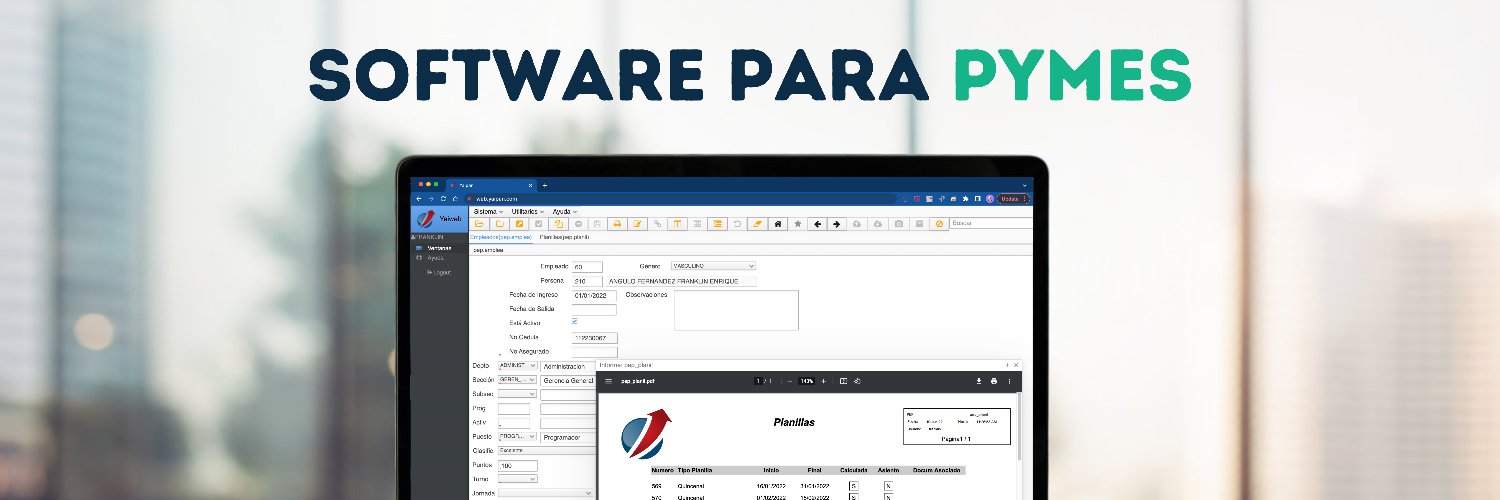Open the Utilitarios menu
This screenshot has width=1500, height=500.
tap(527, 211)
